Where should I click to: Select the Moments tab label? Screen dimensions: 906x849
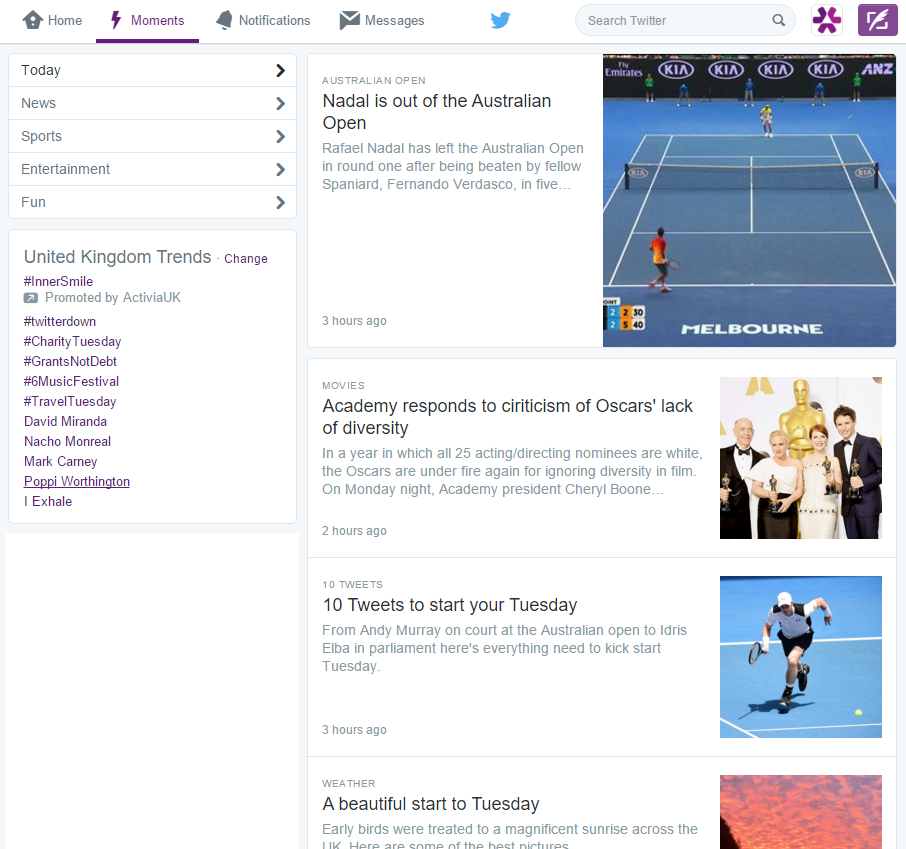157,20
